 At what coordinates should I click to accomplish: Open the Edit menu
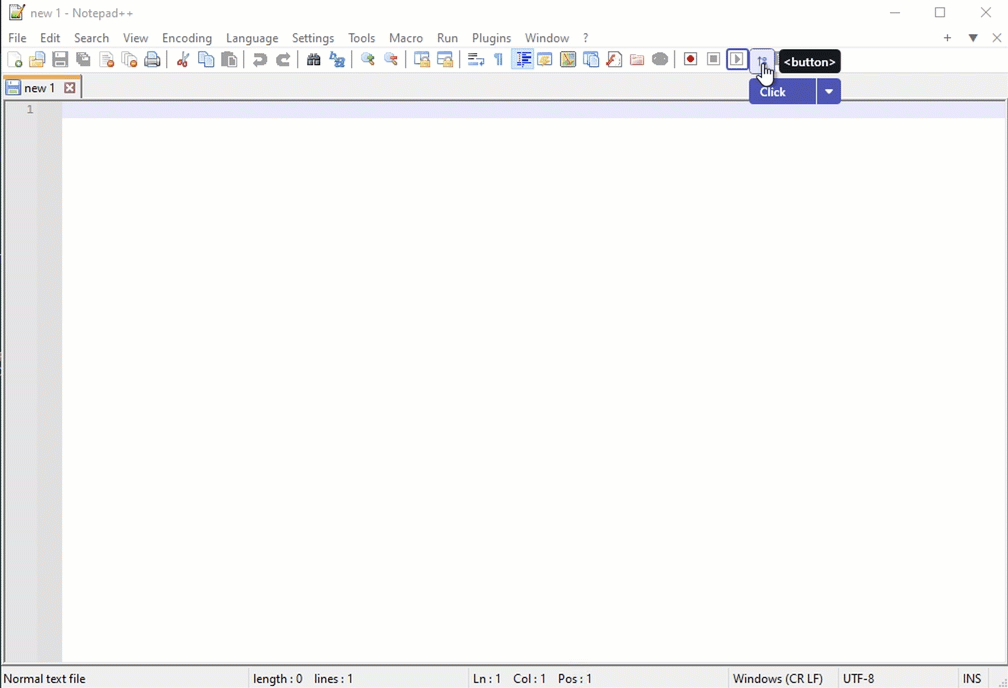click(50, 38)
